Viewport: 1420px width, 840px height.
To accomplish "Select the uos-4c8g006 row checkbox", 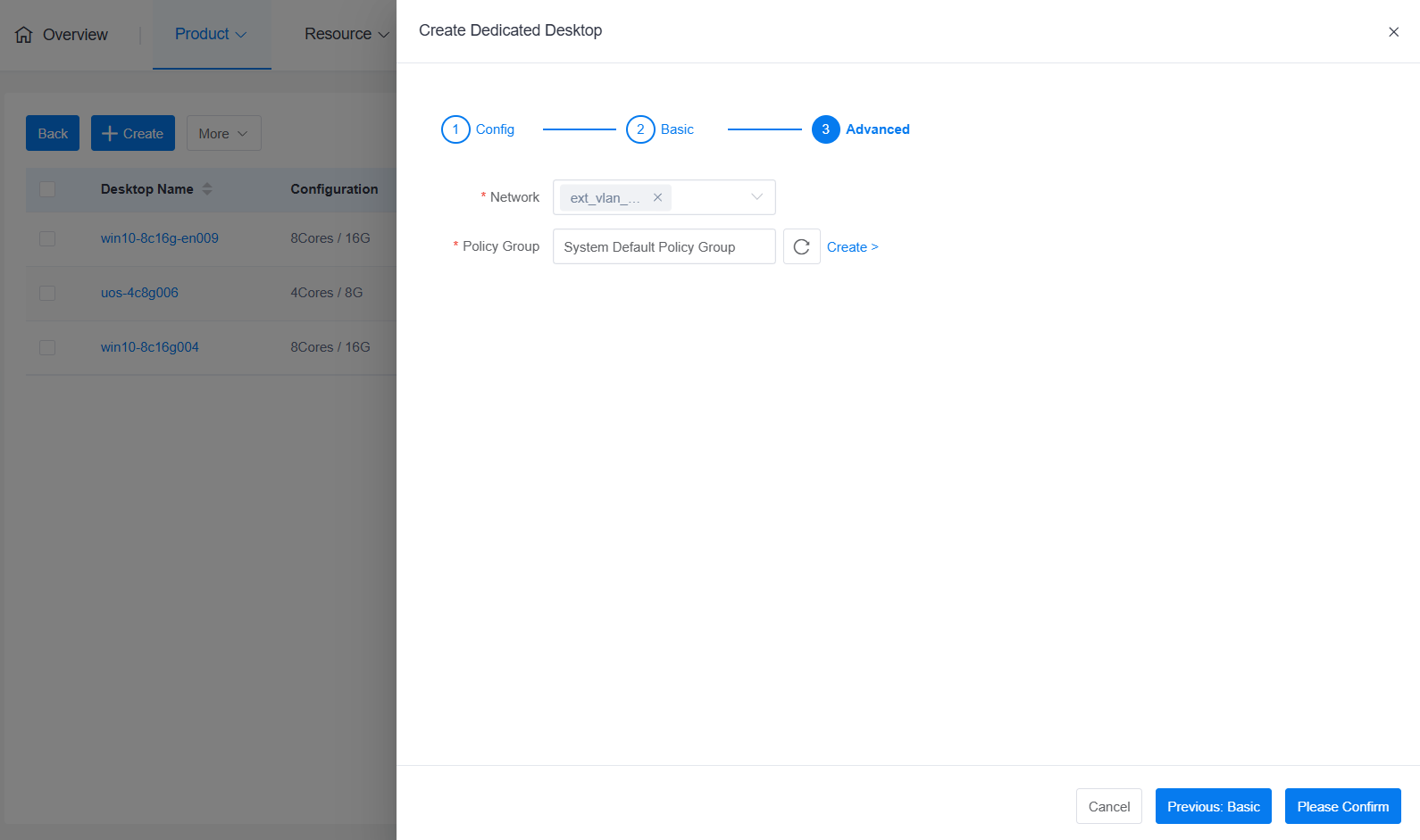I will coord(47,293).
